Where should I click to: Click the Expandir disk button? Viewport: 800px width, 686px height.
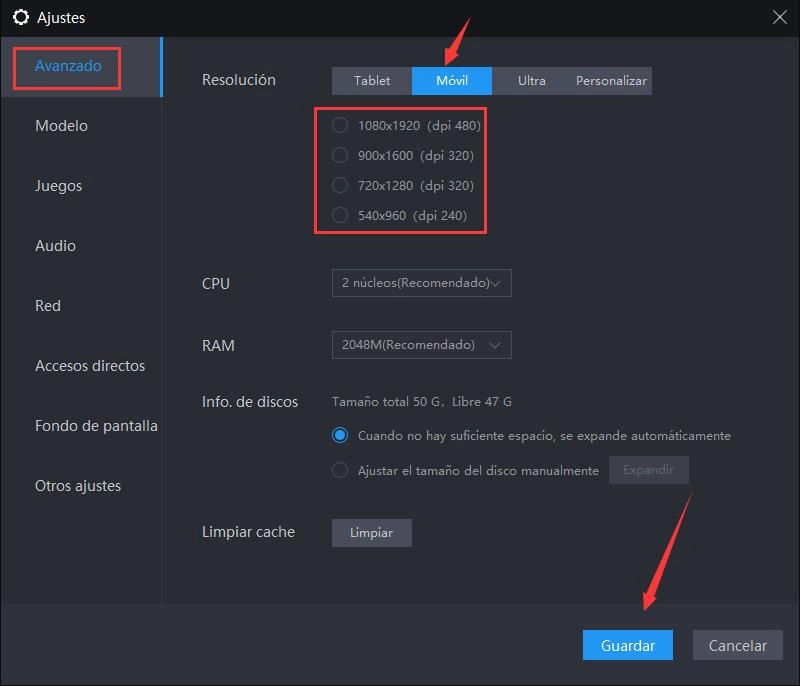[648, 470]
